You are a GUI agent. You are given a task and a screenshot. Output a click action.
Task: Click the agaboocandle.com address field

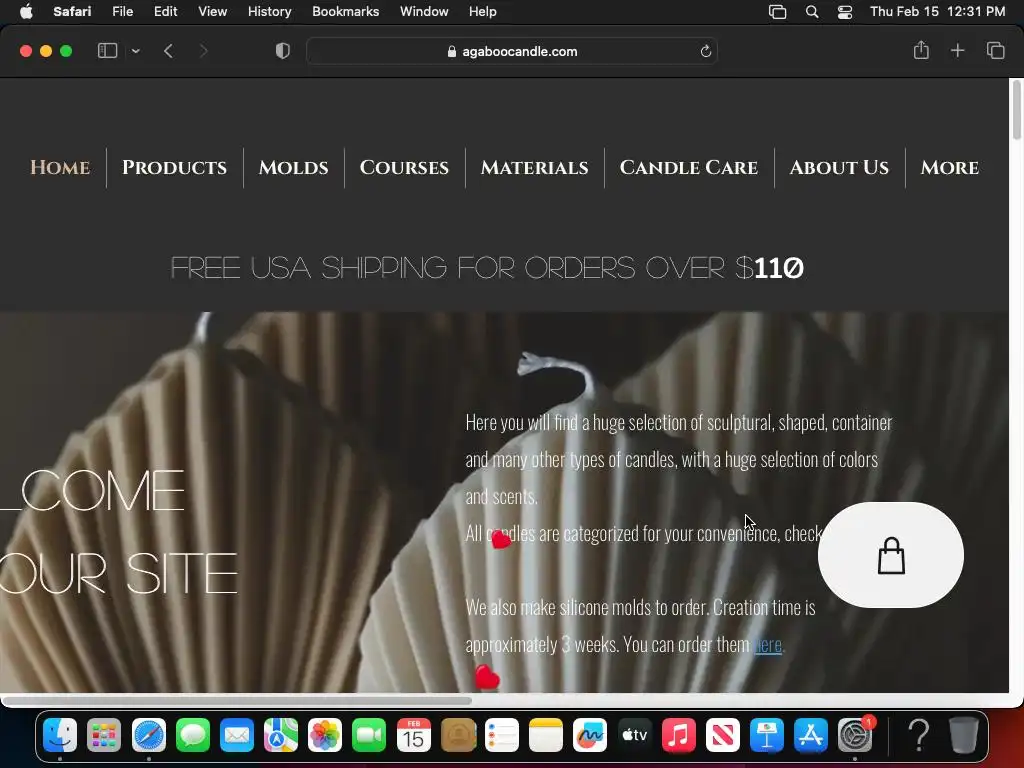pyautogui.click(x=512, y=52)
